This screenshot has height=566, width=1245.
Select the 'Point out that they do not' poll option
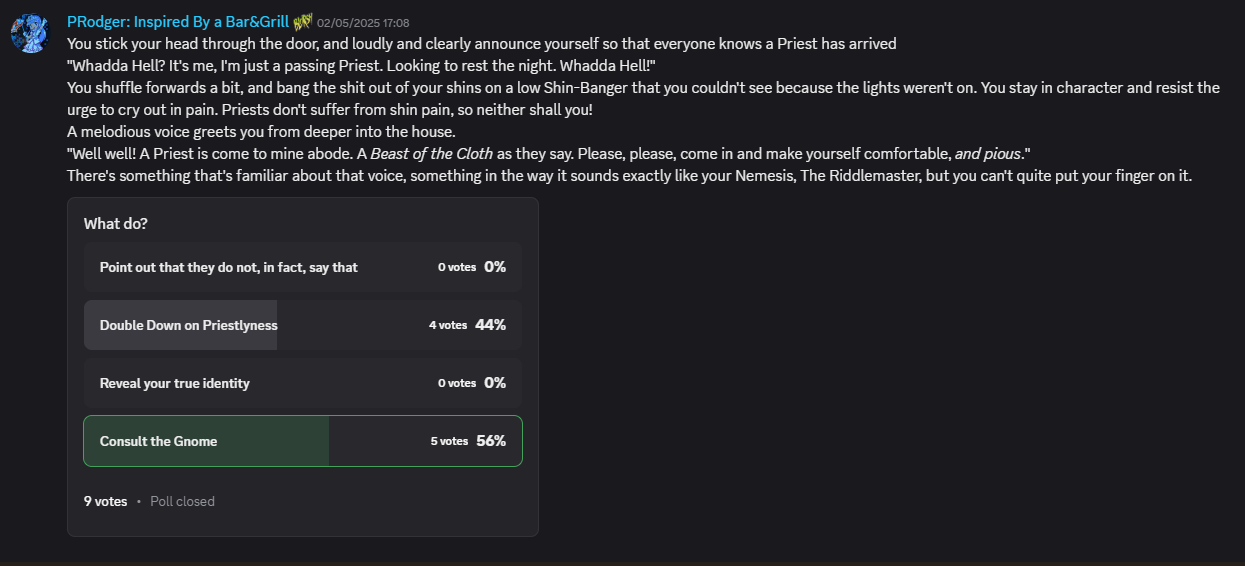pyautogui.click(x=303, y=267)
